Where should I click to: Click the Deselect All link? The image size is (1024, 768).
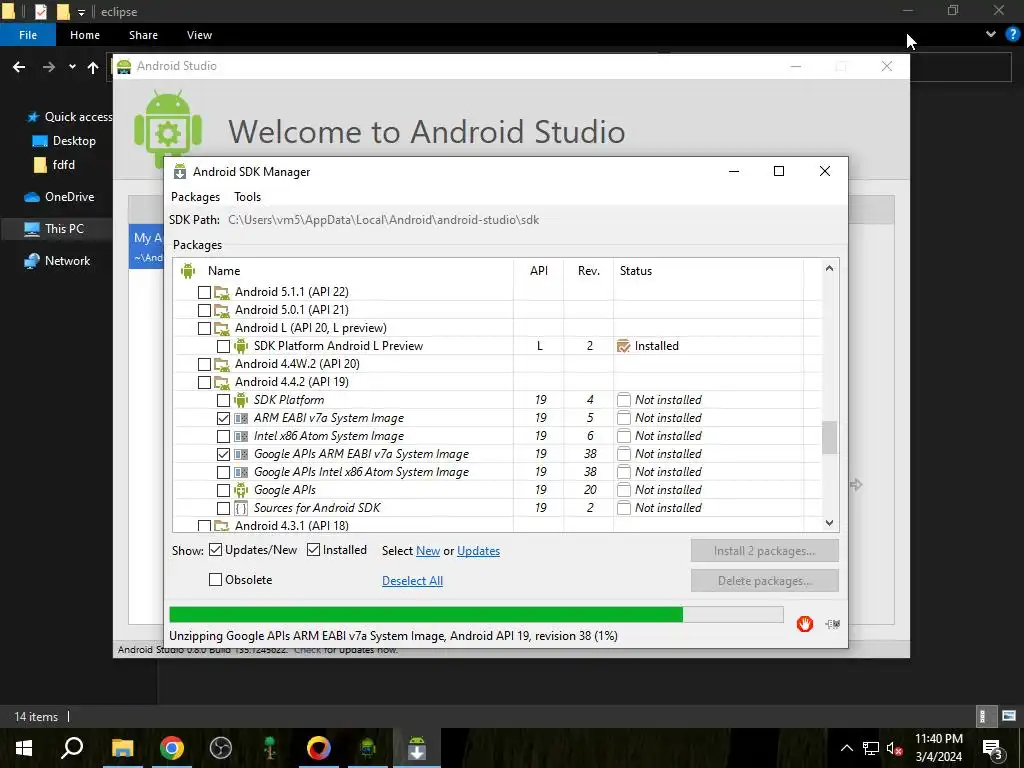(412, 581)
